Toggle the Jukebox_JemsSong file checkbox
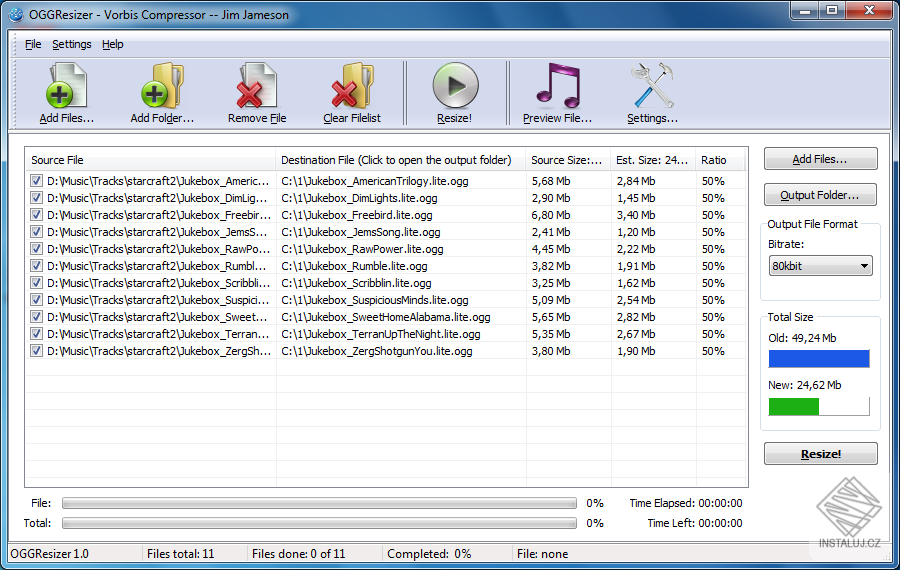 pos(36,232)
